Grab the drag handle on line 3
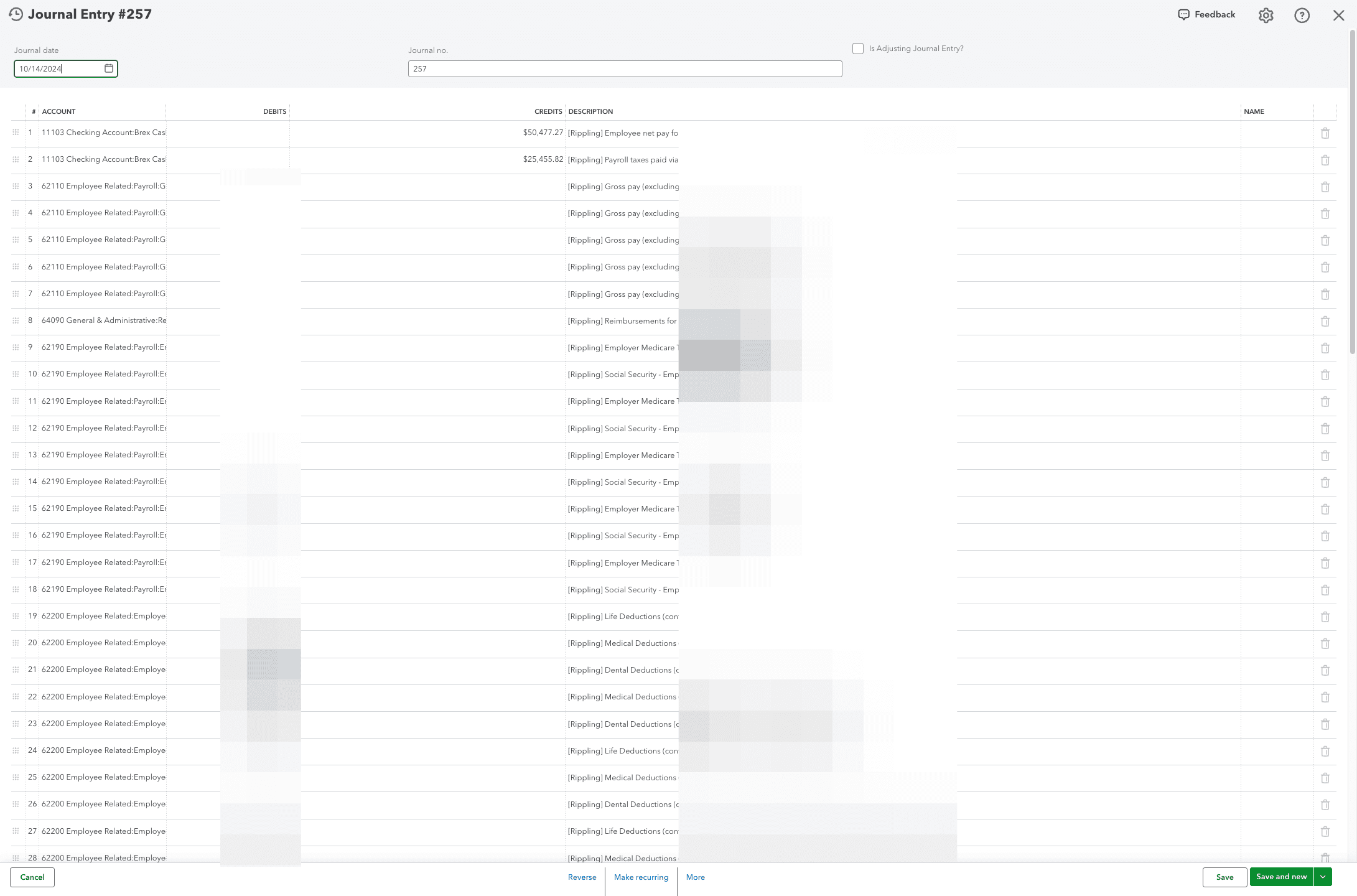The height and width of the screenshot is (896, 1357). 16,186
